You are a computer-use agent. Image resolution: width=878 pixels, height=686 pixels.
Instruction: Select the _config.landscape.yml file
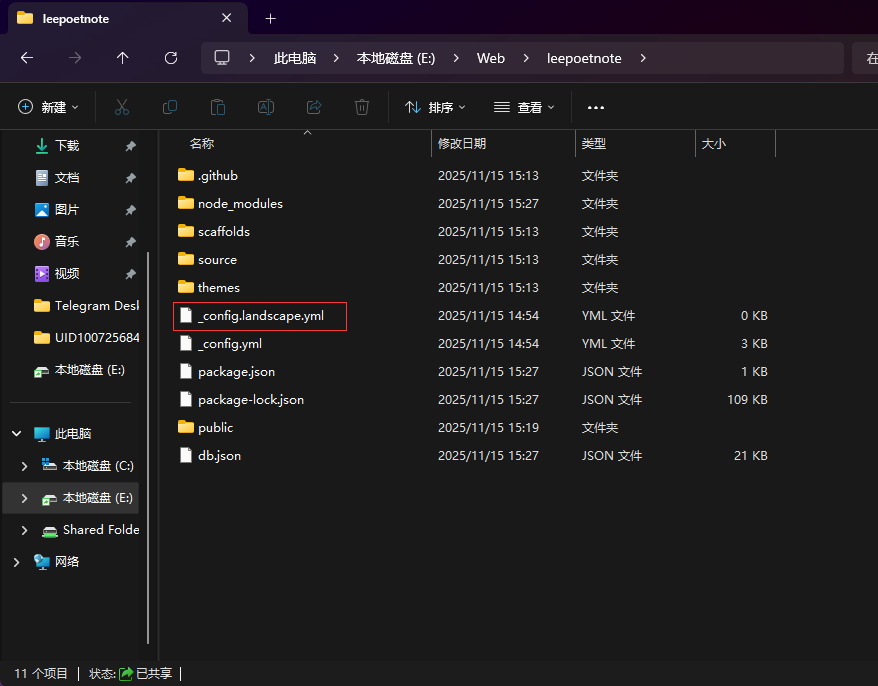pyautogui.click(x=260, y=316)
